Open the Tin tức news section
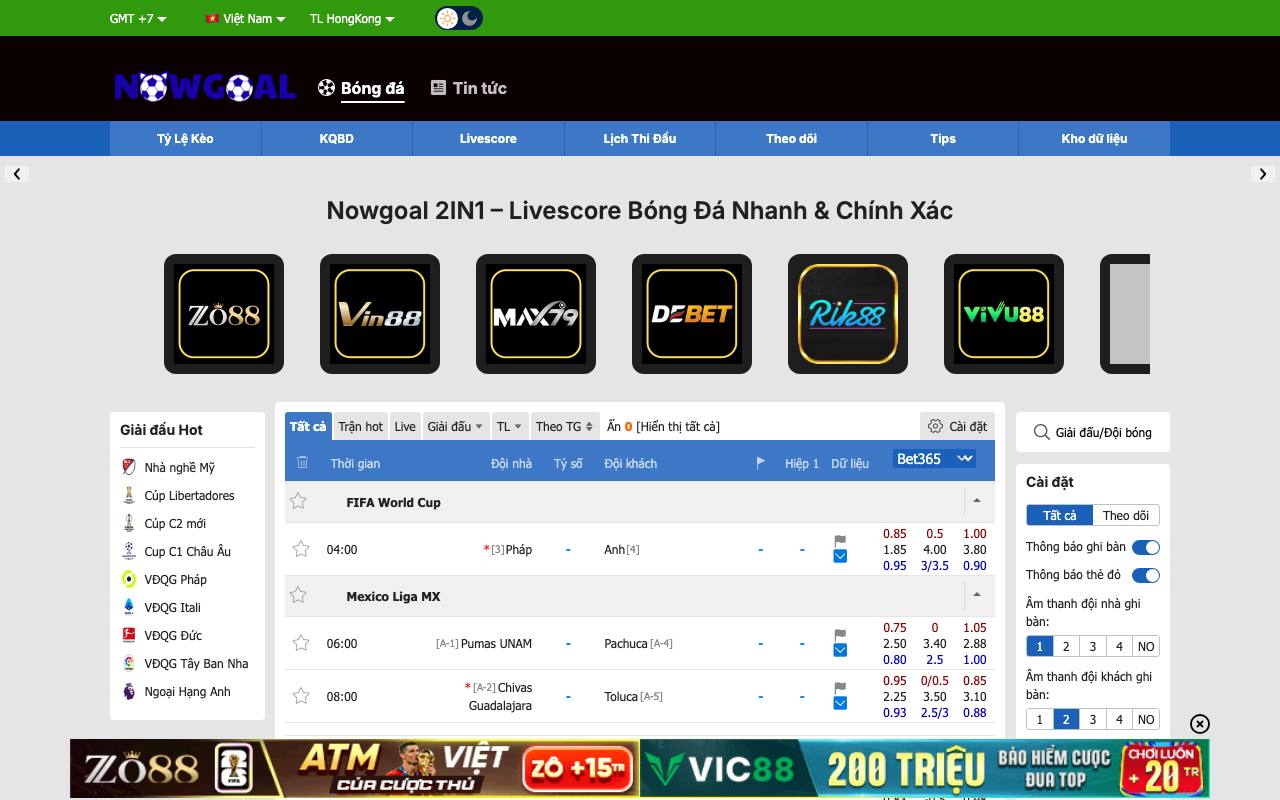The height and width of the screenshot is (800, 1280). coord(468,88)
